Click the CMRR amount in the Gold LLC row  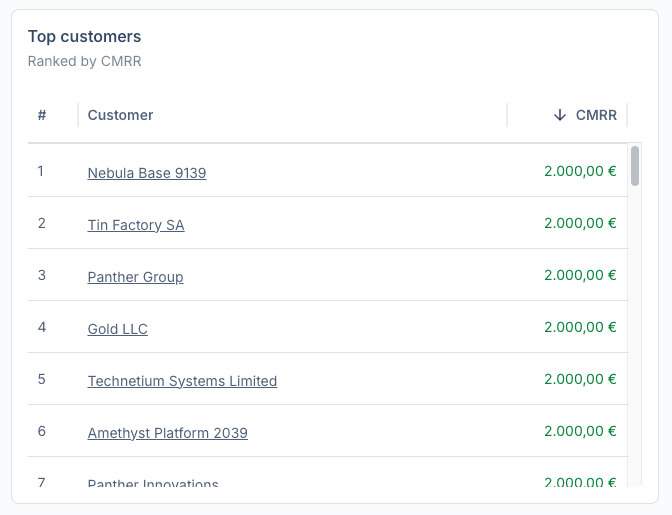[x=580, y=327]
